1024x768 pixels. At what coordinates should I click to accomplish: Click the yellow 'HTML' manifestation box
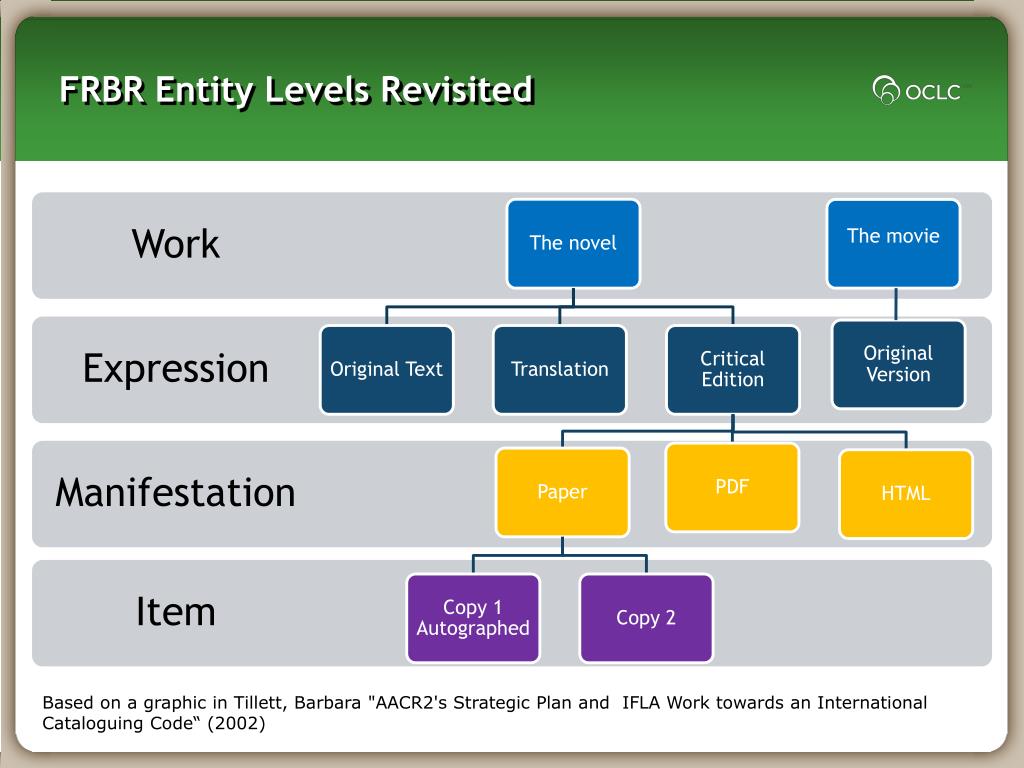click(906, 494)
